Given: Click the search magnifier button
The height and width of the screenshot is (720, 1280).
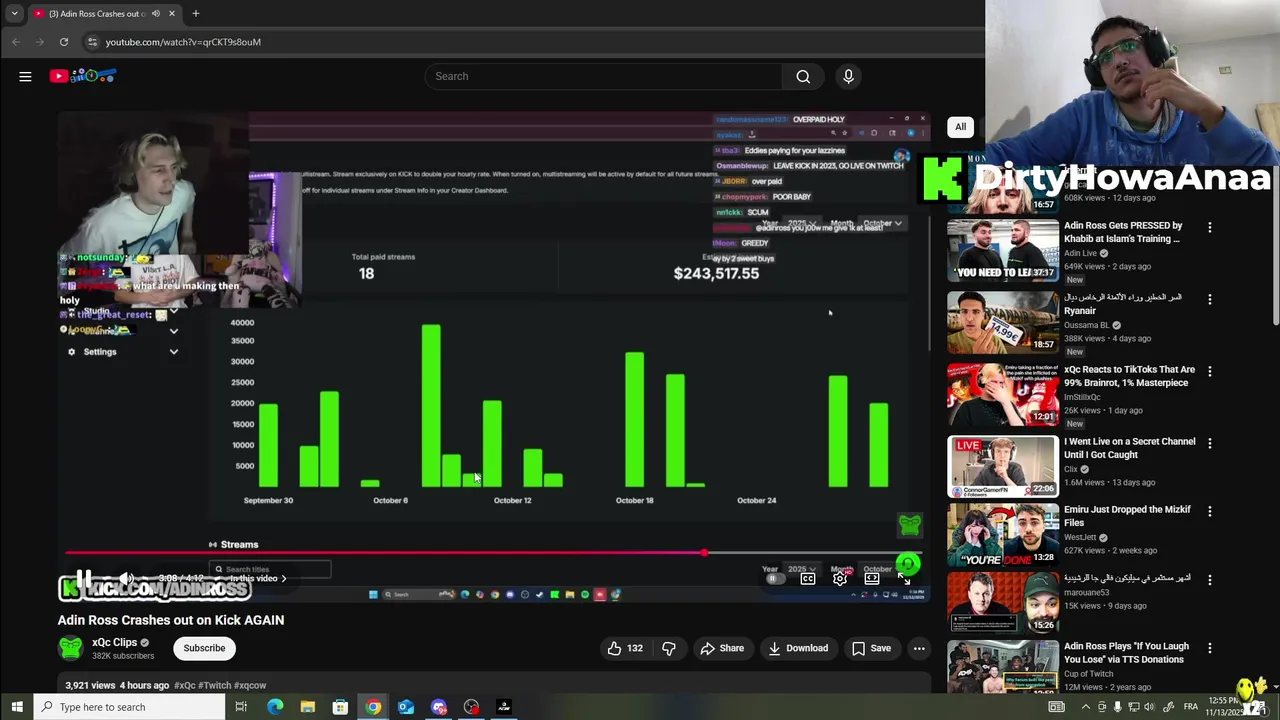Looking at the screenshot, I should click(803, 76).
